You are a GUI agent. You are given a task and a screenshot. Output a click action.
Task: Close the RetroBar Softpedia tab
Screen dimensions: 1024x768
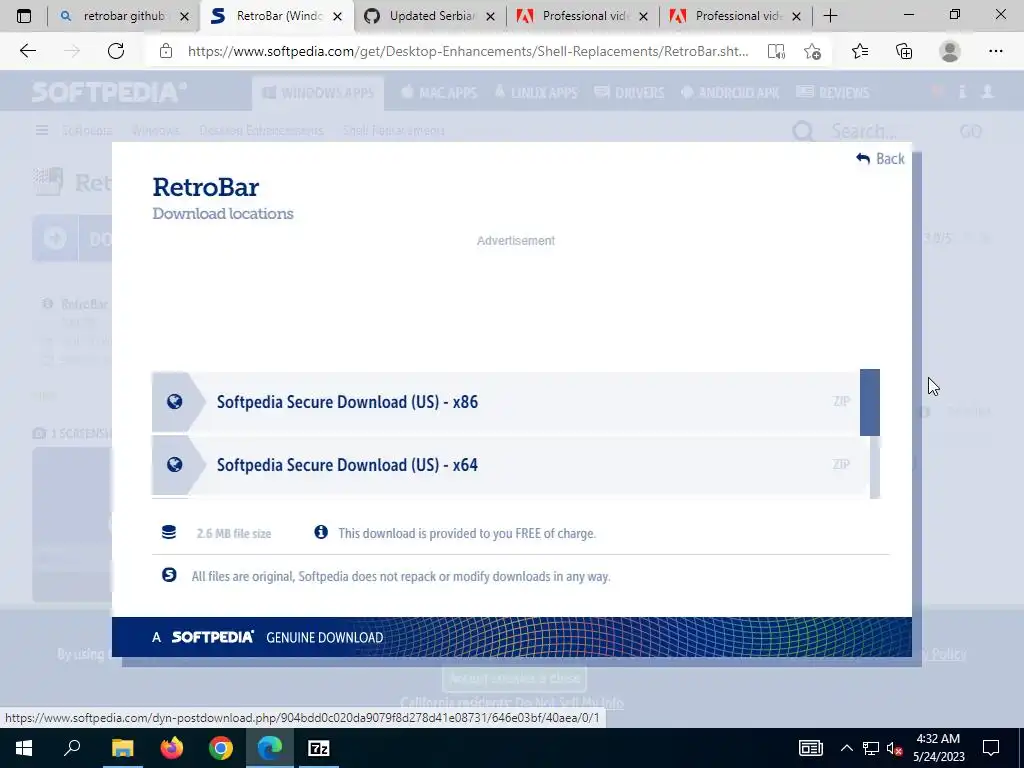pos(338,16)
